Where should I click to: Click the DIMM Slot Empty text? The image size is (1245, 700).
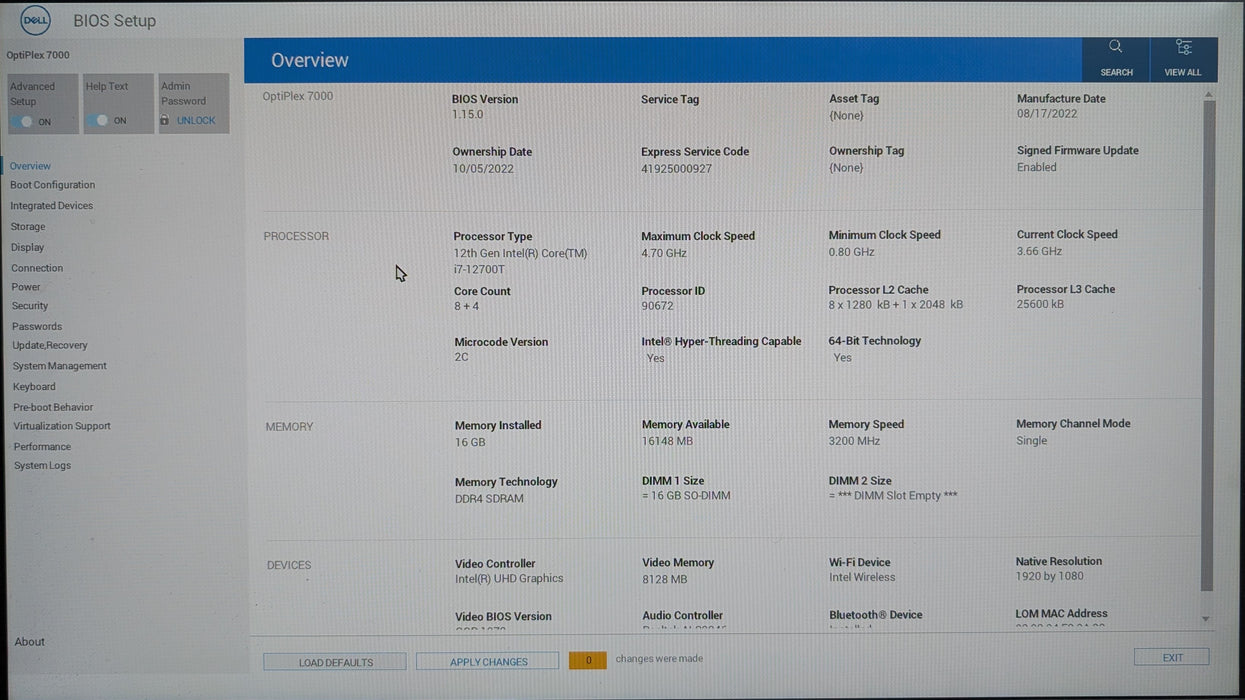[893, 496]
